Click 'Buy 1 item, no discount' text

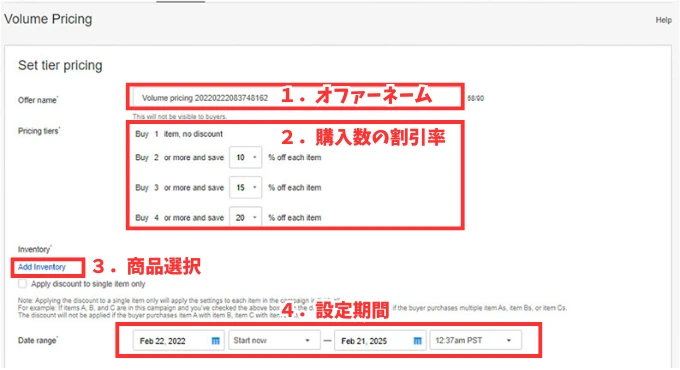179,134
